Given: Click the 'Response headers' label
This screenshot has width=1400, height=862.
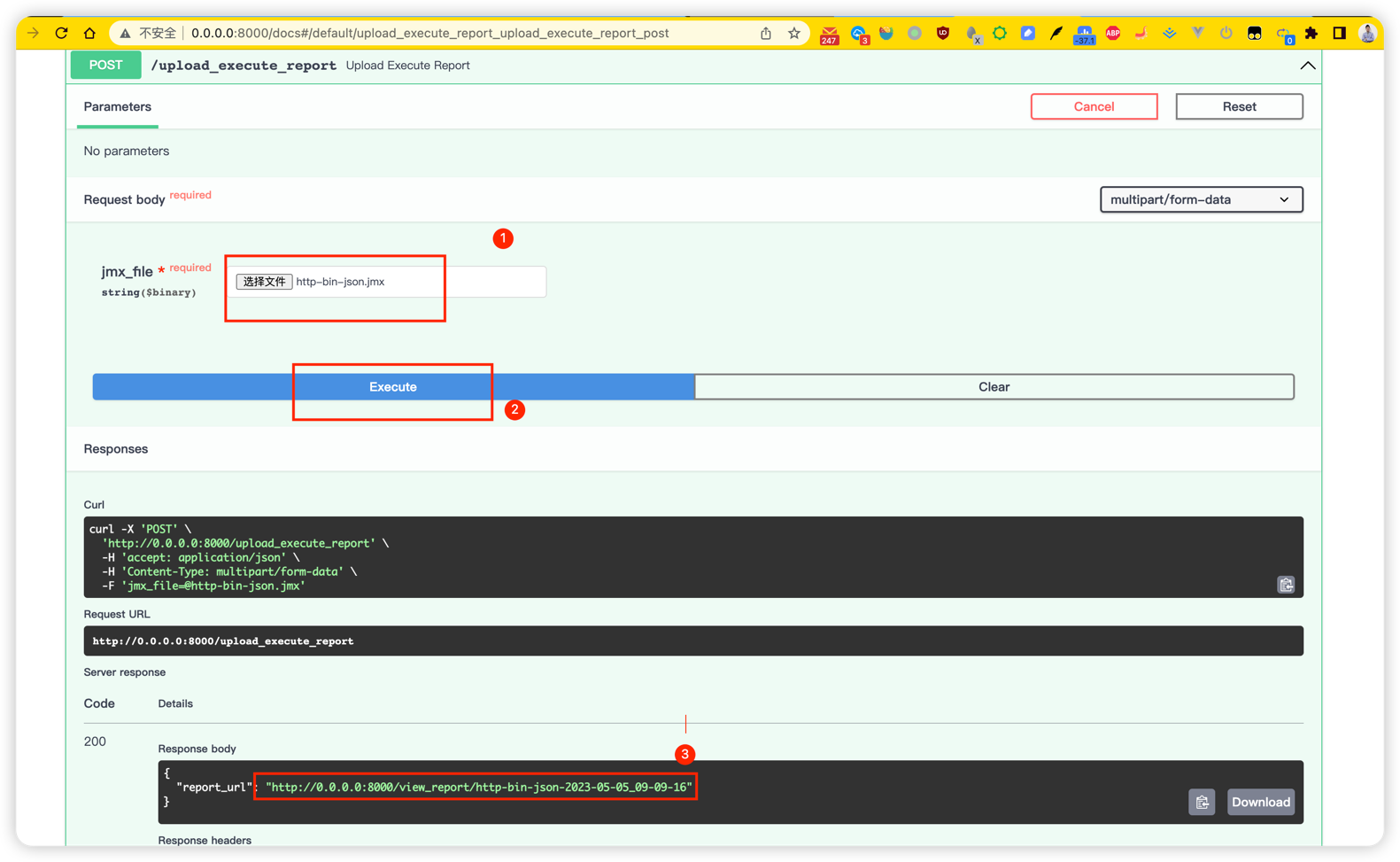Looking at the screenshot, I should coord(205,840).
